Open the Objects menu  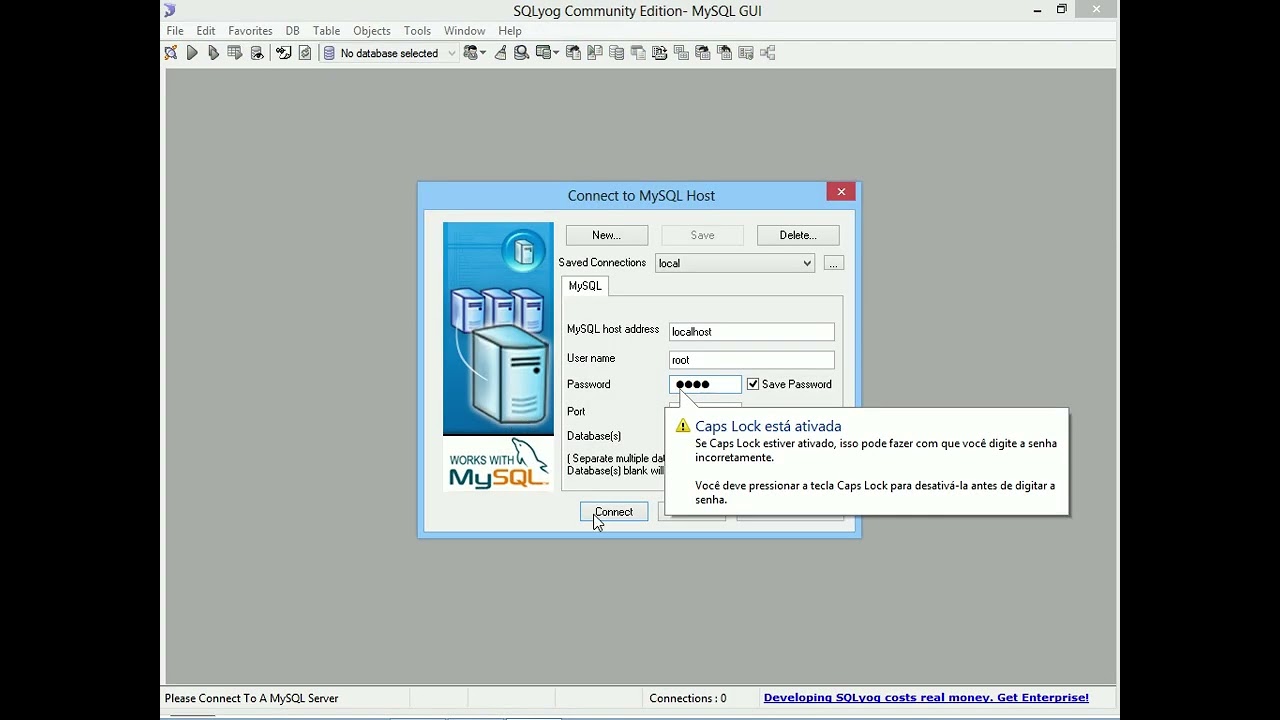372,31
